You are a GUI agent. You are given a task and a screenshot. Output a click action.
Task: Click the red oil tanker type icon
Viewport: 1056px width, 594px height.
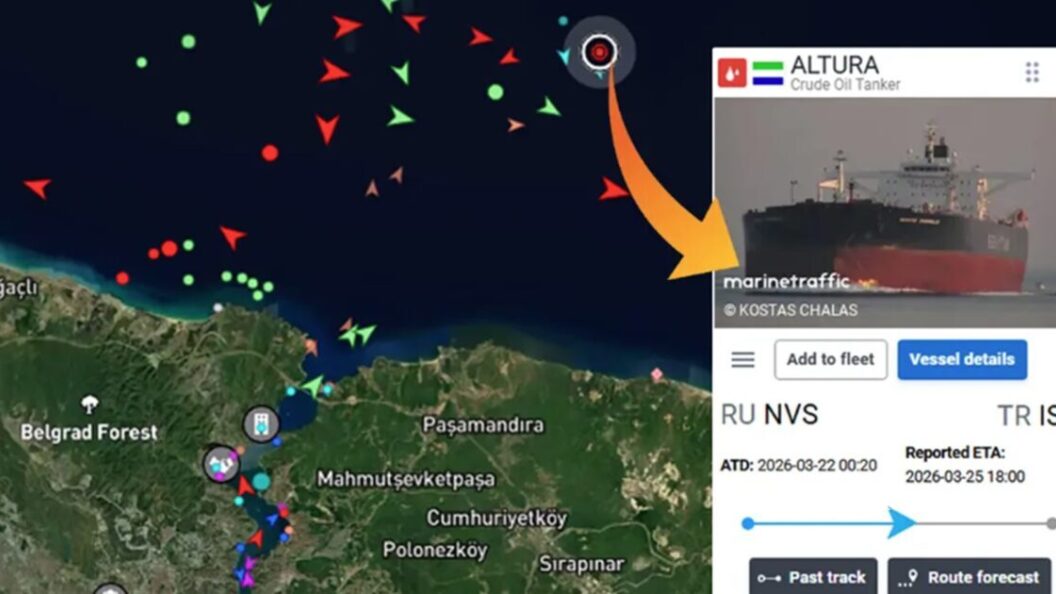pos(732,73)
